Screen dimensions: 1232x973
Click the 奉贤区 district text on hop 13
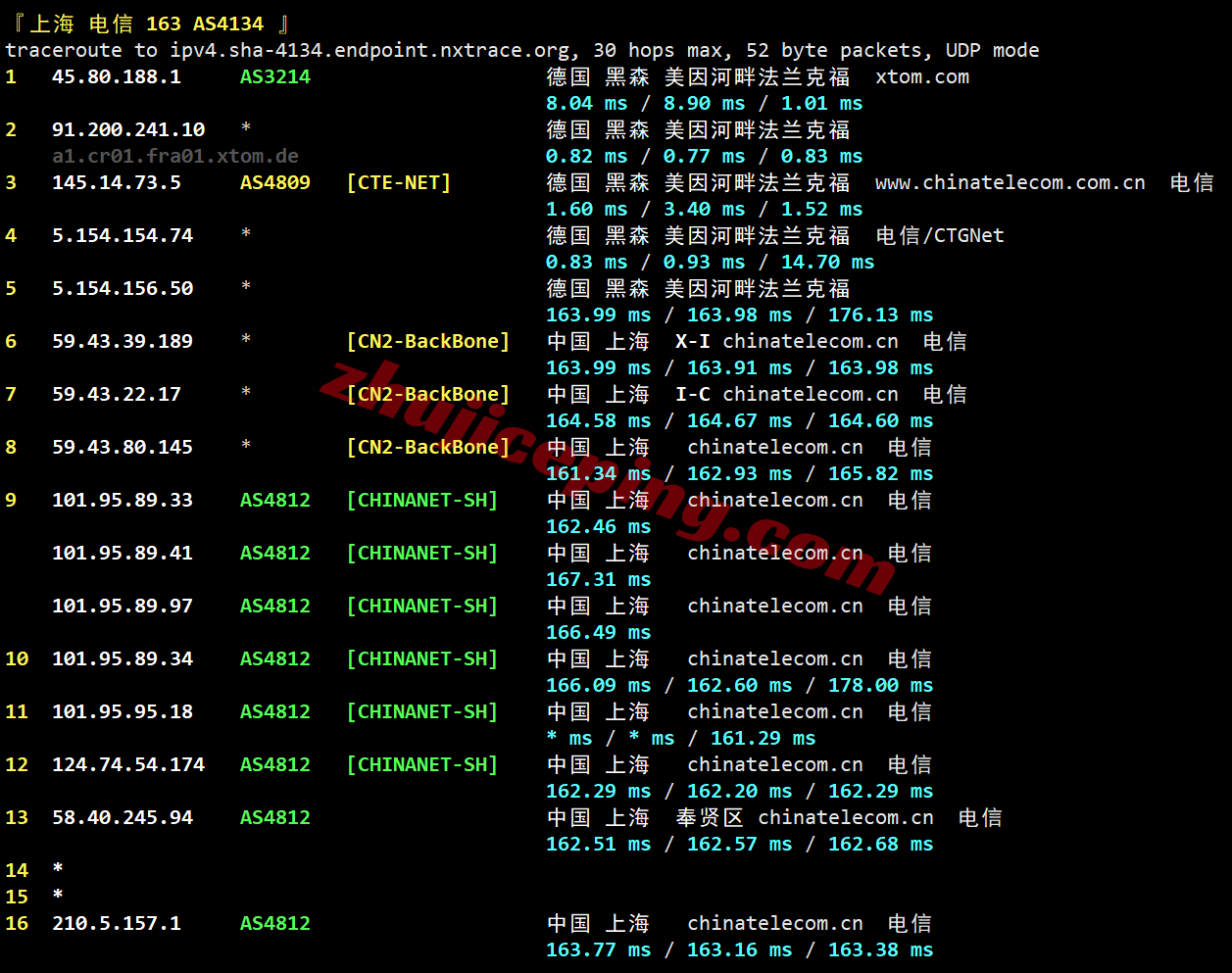[x=709, y=817]
